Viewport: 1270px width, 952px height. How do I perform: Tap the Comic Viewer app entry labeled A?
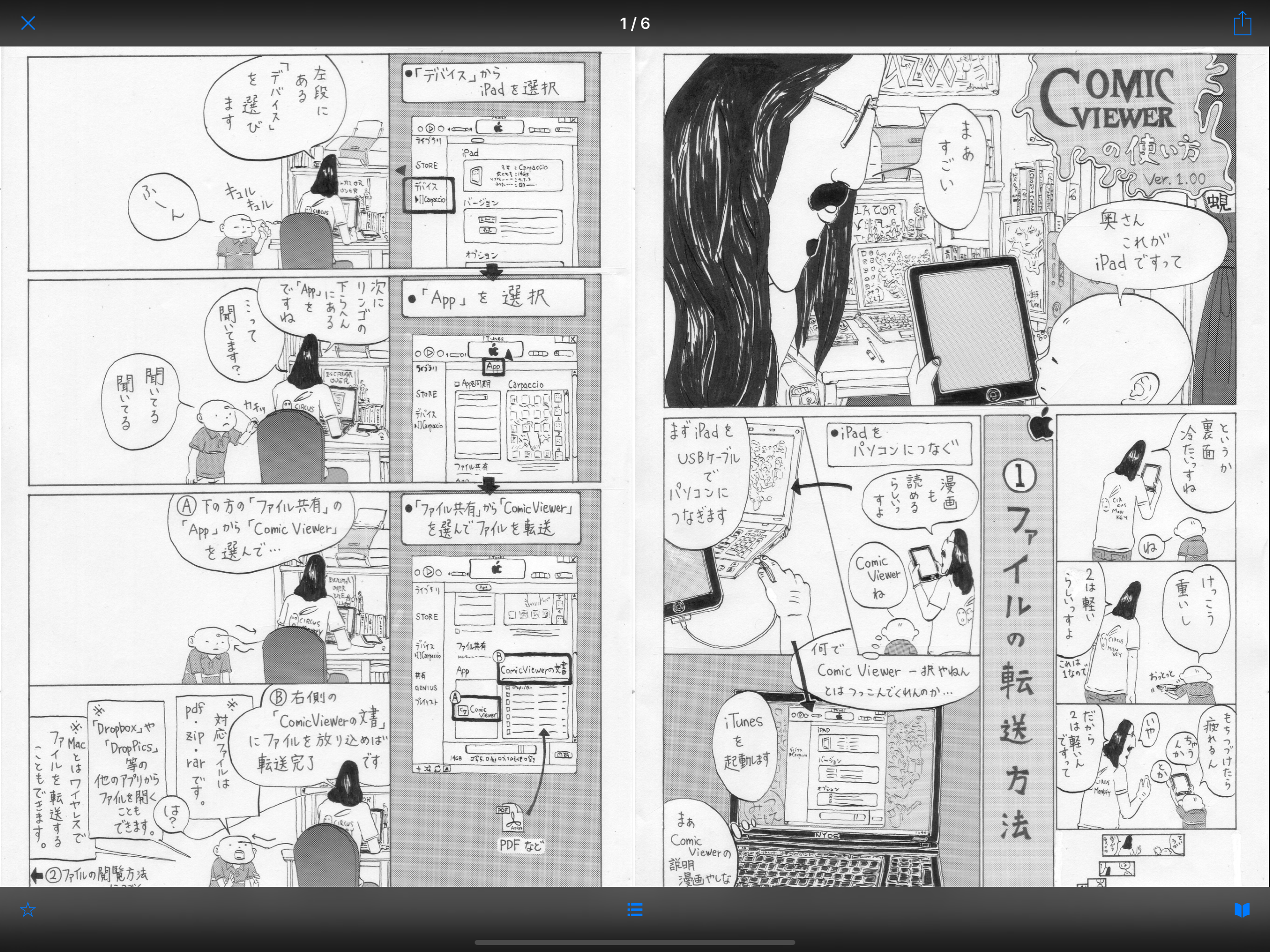[478, 711]
